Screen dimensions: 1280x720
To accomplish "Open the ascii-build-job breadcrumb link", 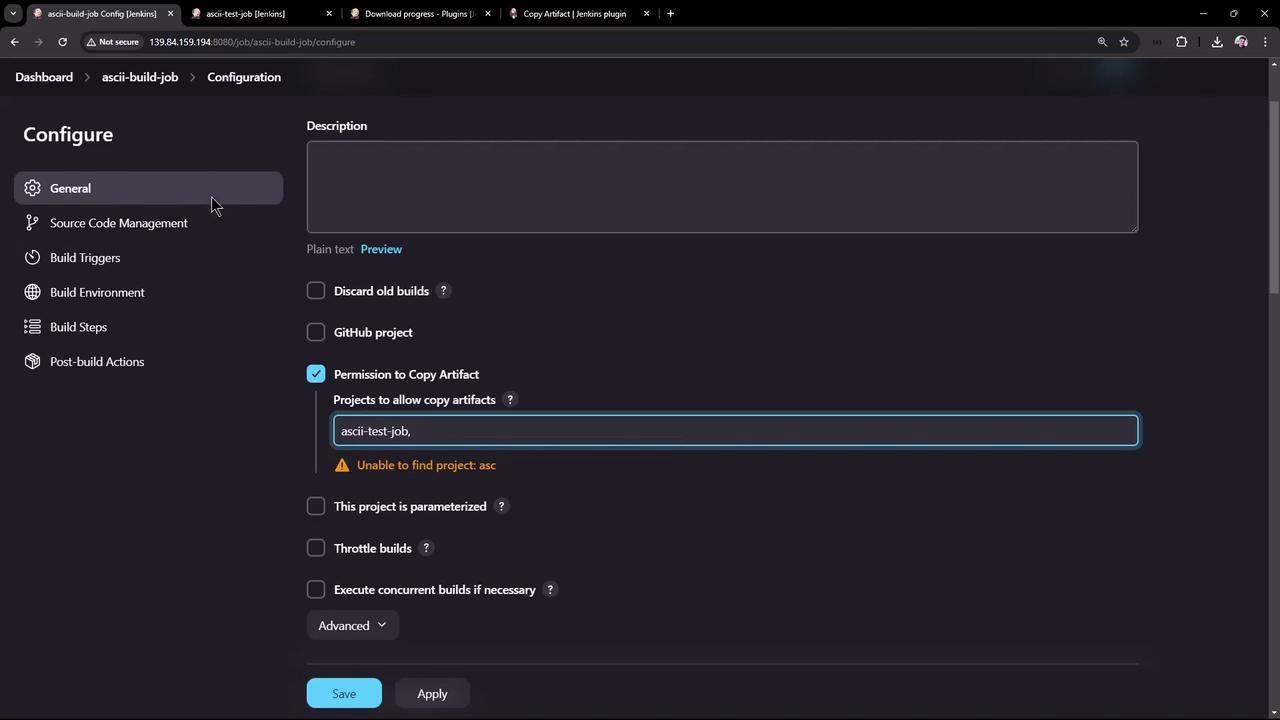I will pos(140,77).
